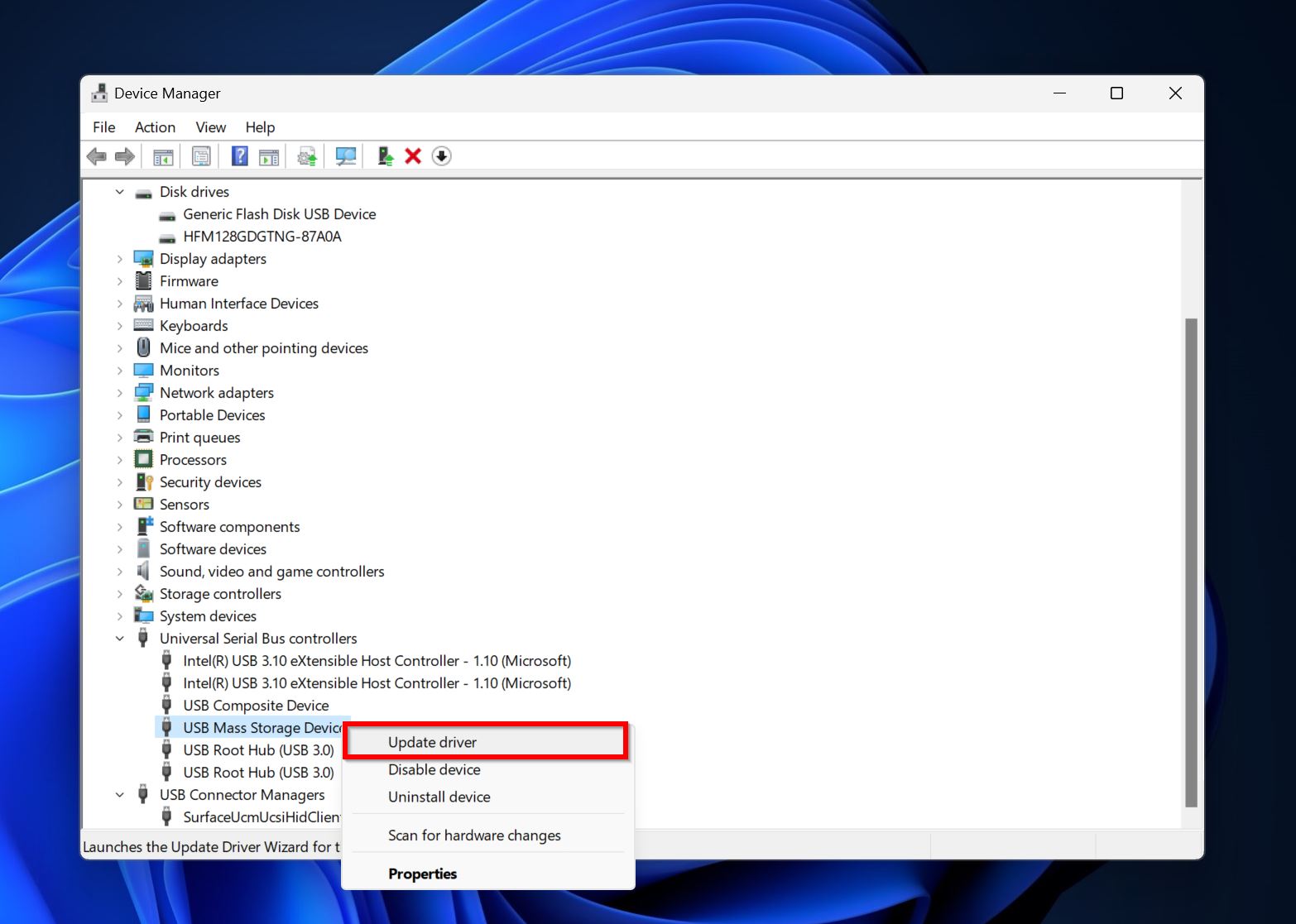Image resolution: width=1296 pixels, height=924 pixels.
Task: Click the vertical scrollbar thumb
Action: [x=1192, y=563]
